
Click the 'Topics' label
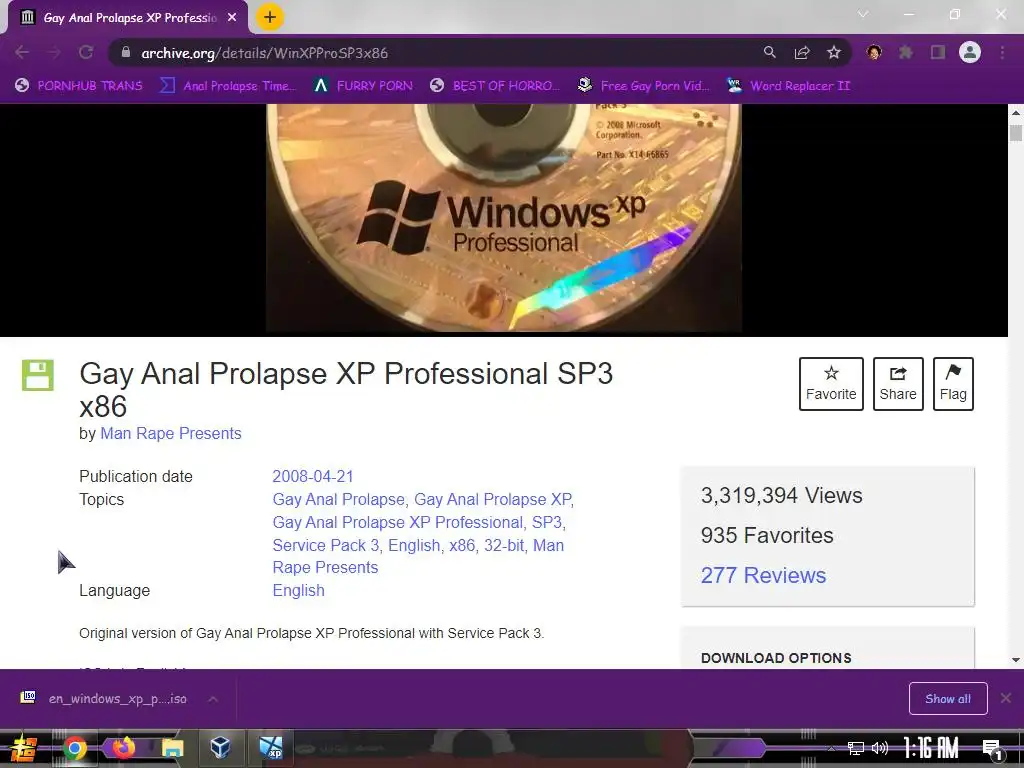click(101, 499)
